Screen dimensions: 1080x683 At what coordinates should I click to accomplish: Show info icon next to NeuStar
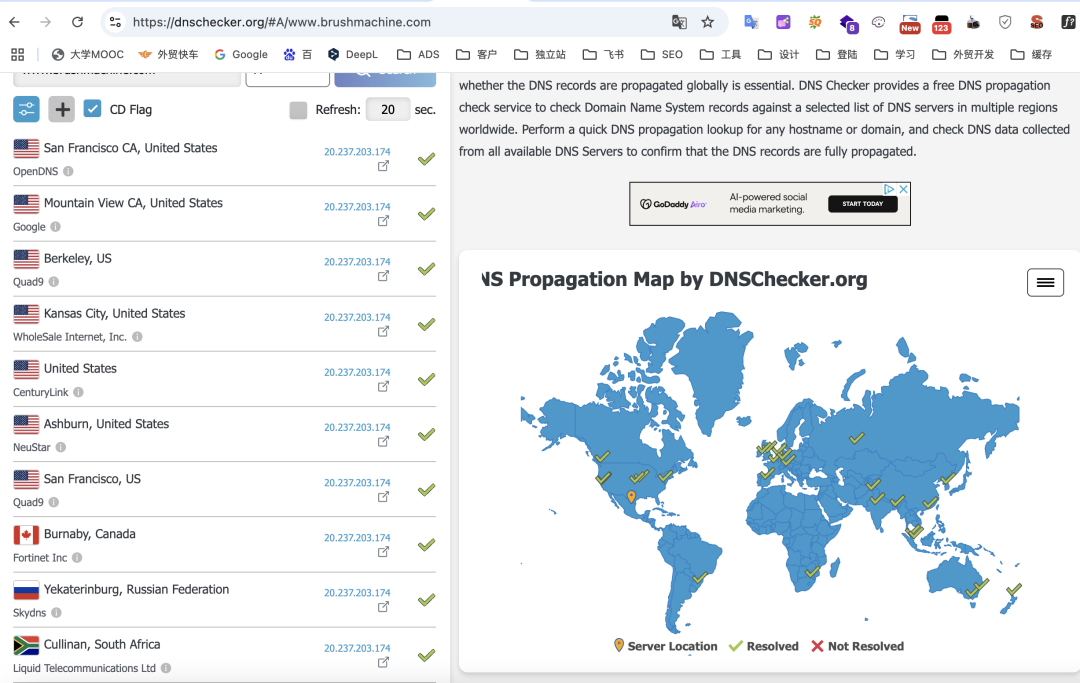[61, 447]
